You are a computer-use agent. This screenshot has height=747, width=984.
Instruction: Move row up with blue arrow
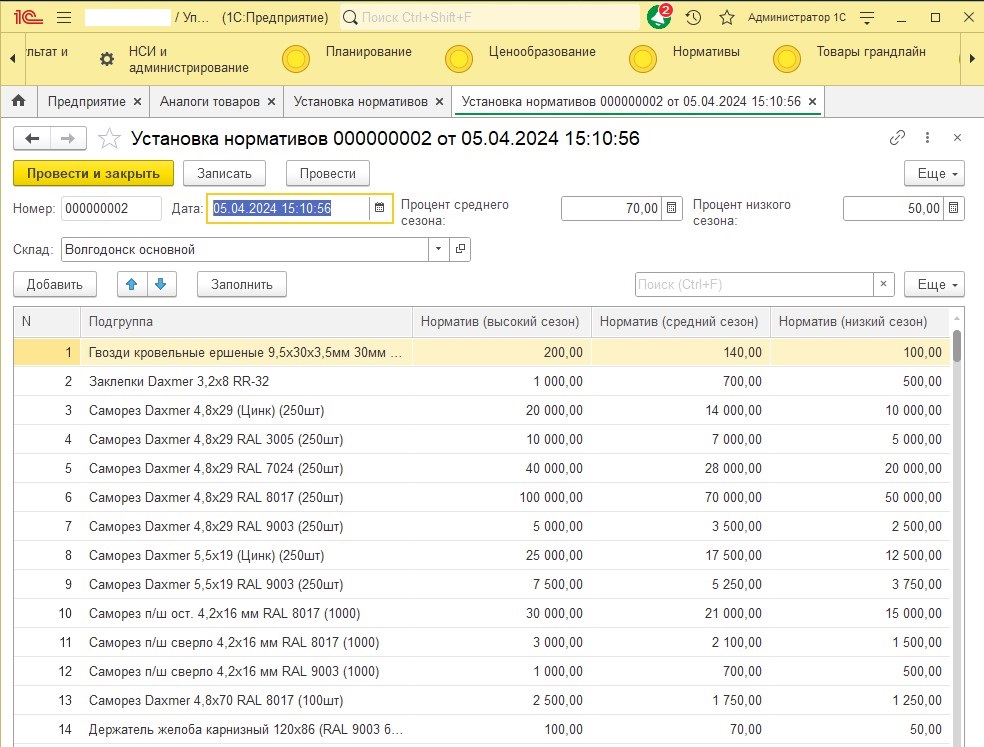(131, 284)
